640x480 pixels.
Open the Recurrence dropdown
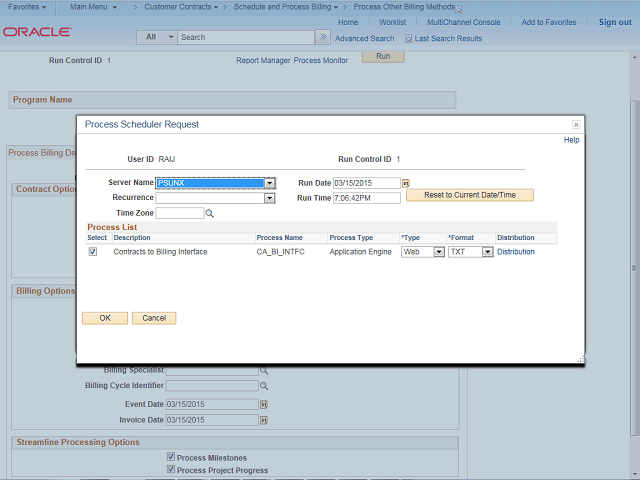(x=269, y=198)
